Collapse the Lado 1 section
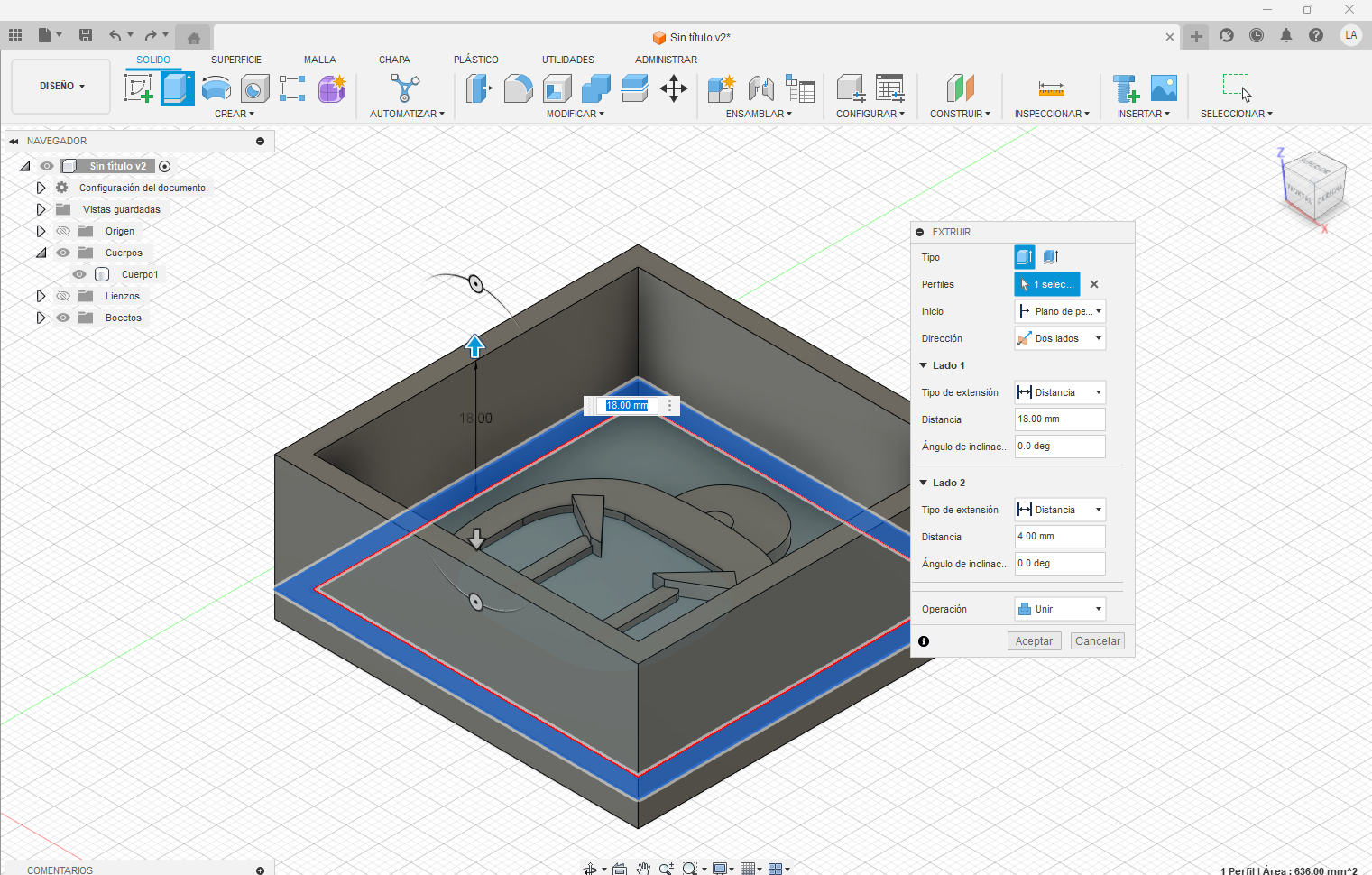1372x875 pixels. 924,365
